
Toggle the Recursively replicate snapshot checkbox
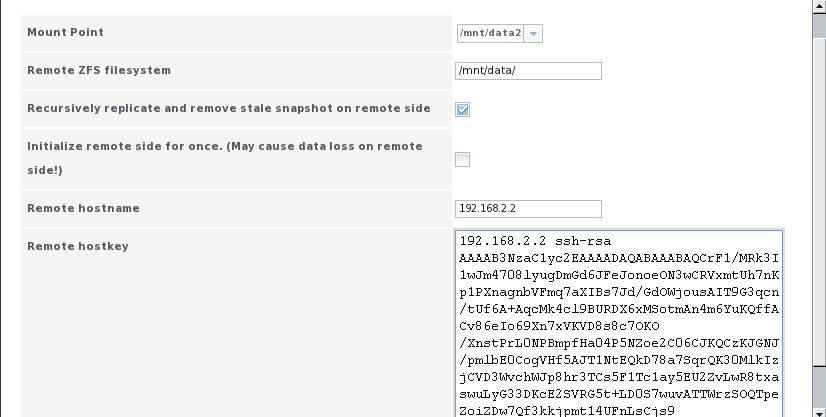coord(463,109)
